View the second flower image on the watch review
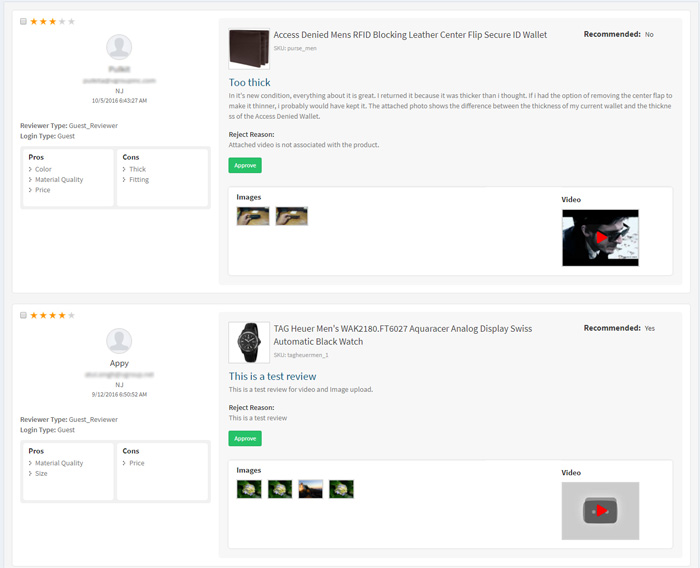Viewport: 700px width, 568px height. pos(280,489)
